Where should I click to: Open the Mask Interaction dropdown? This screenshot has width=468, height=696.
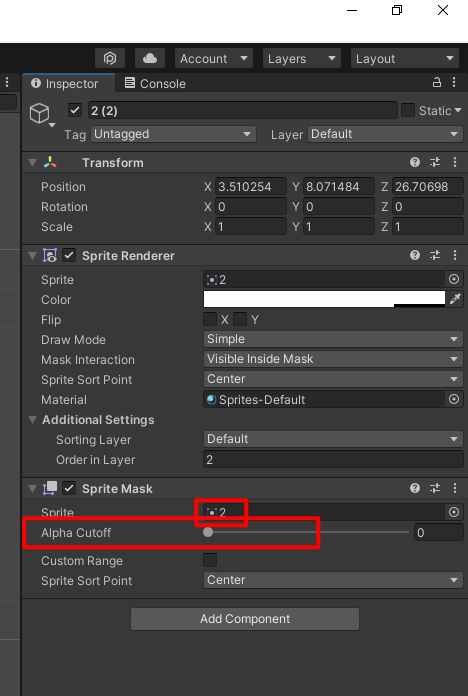pyautogui.click(x=333, y=359)
